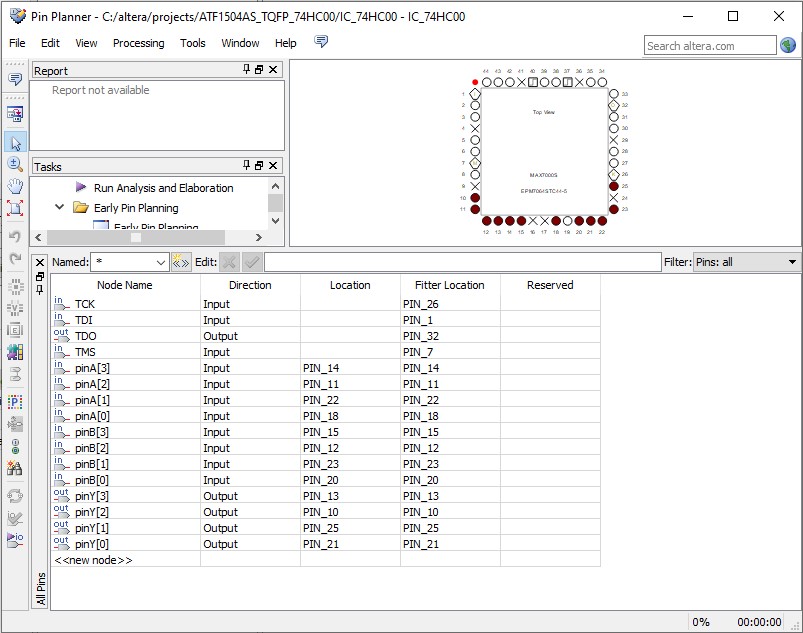Open the Processing menu

tap(138, 43)
